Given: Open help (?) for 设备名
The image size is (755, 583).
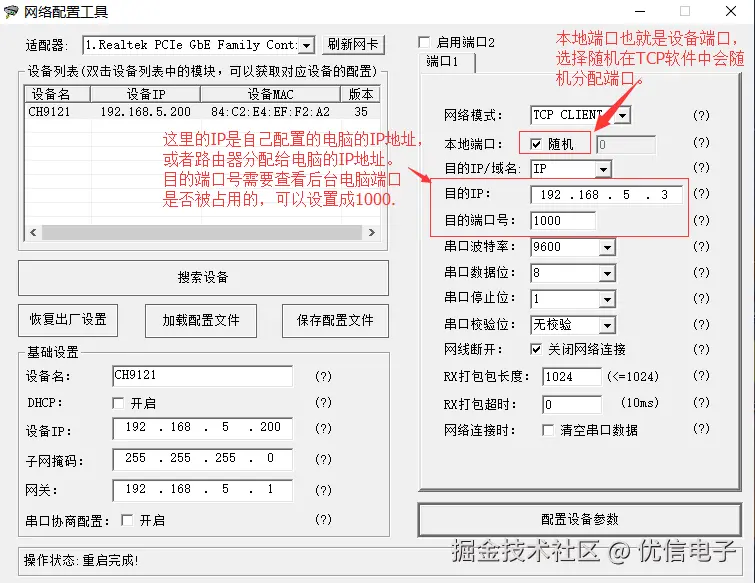Looking at the screenshot, I should pos(323,376).
